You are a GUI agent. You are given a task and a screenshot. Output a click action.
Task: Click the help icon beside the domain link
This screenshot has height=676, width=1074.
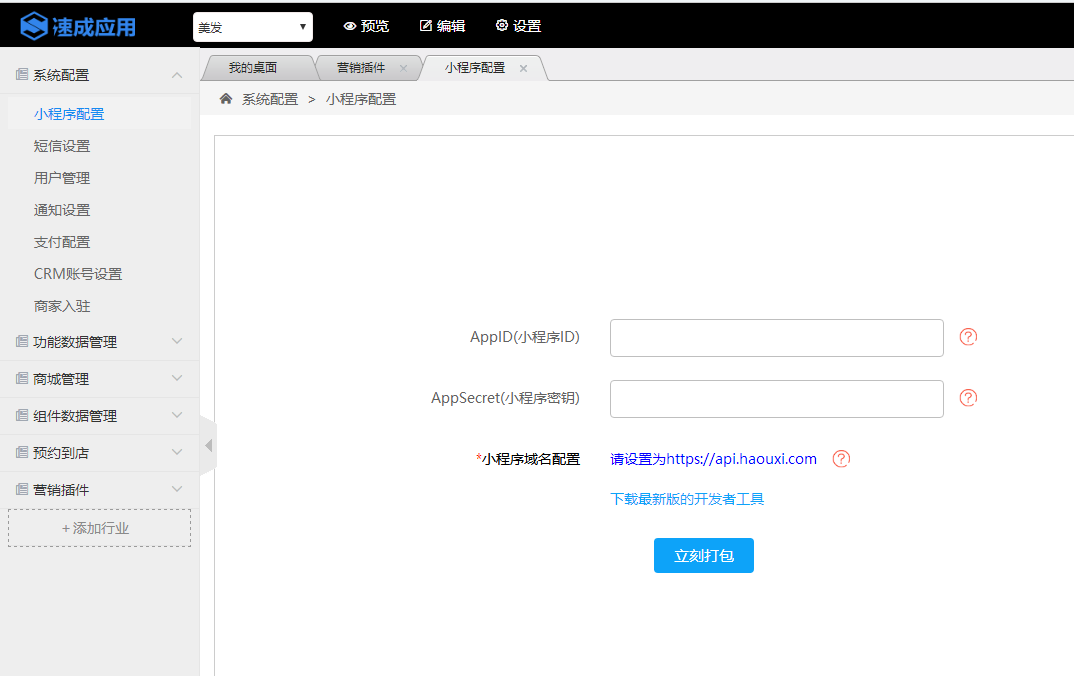(x=841, y=459)
